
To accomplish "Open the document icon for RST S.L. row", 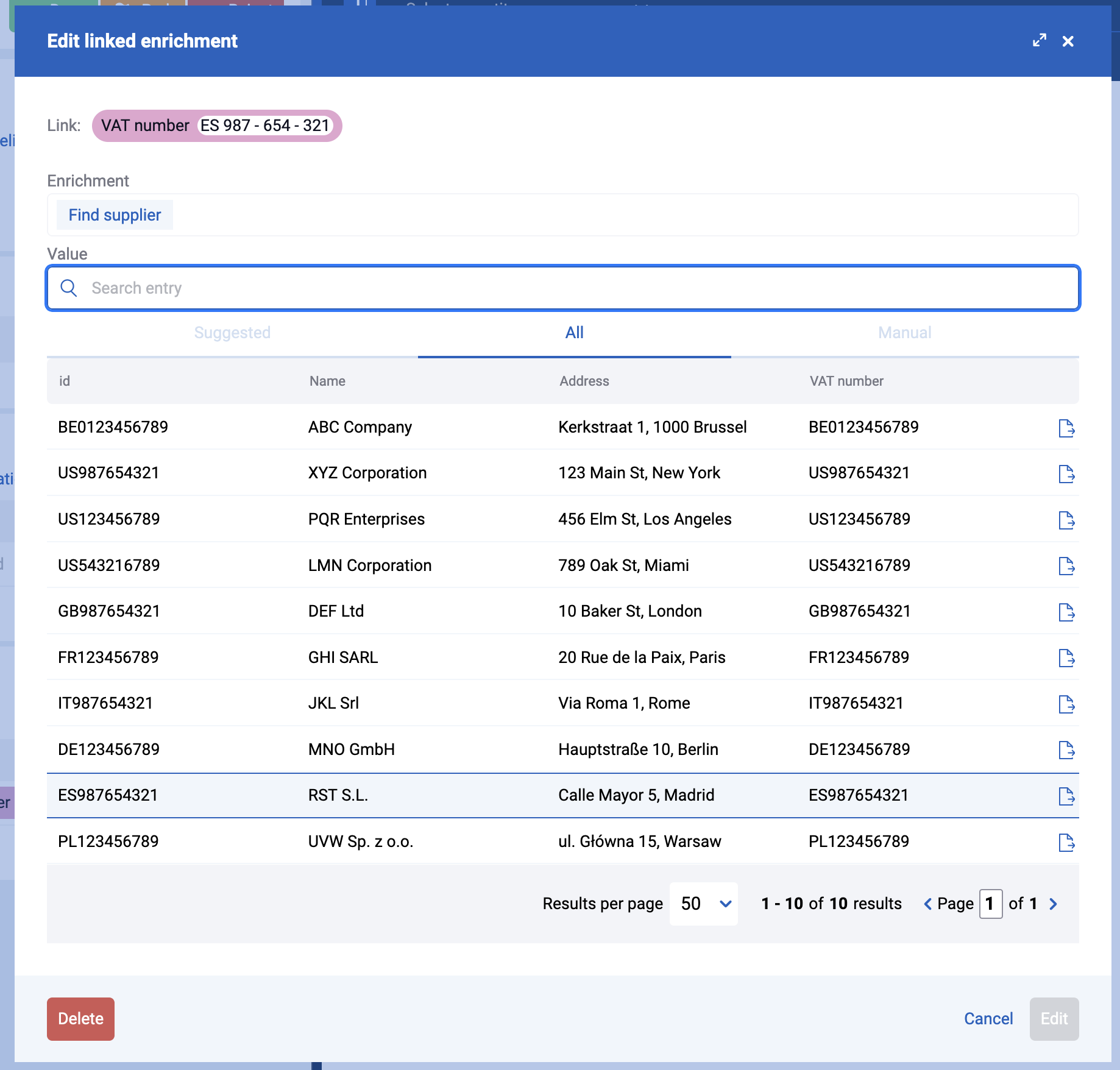I will [1066, 796].
